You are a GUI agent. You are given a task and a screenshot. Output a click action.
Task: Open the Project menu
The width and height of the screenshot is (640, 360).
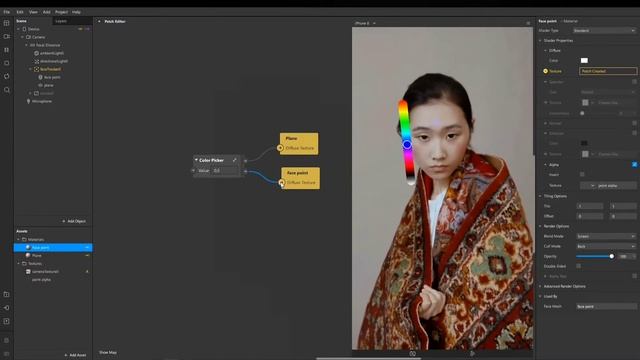coord(61,12)
